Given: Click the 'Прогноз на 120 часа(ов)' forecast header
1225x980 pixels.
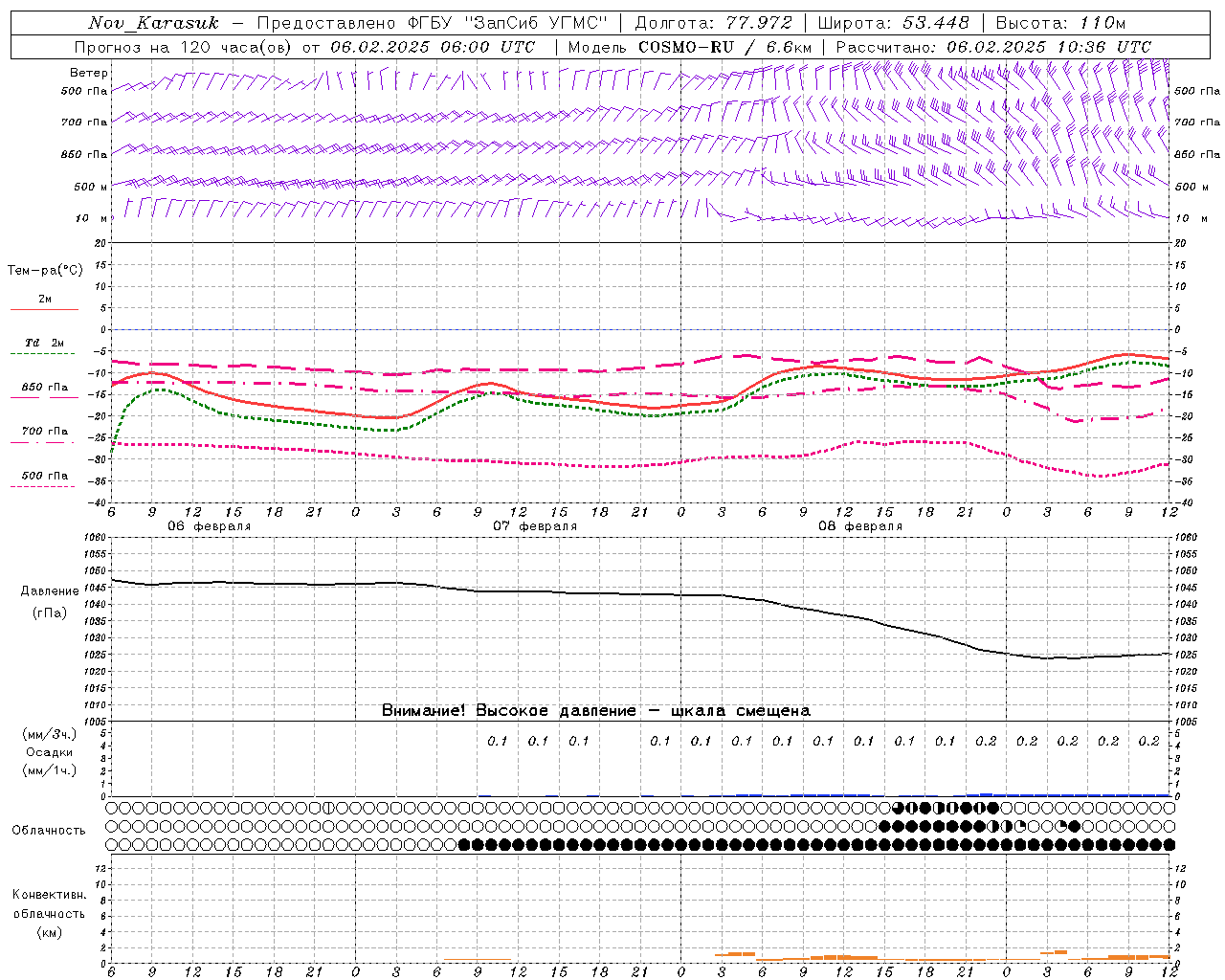Looking at the screenshot, I should 185,47.
